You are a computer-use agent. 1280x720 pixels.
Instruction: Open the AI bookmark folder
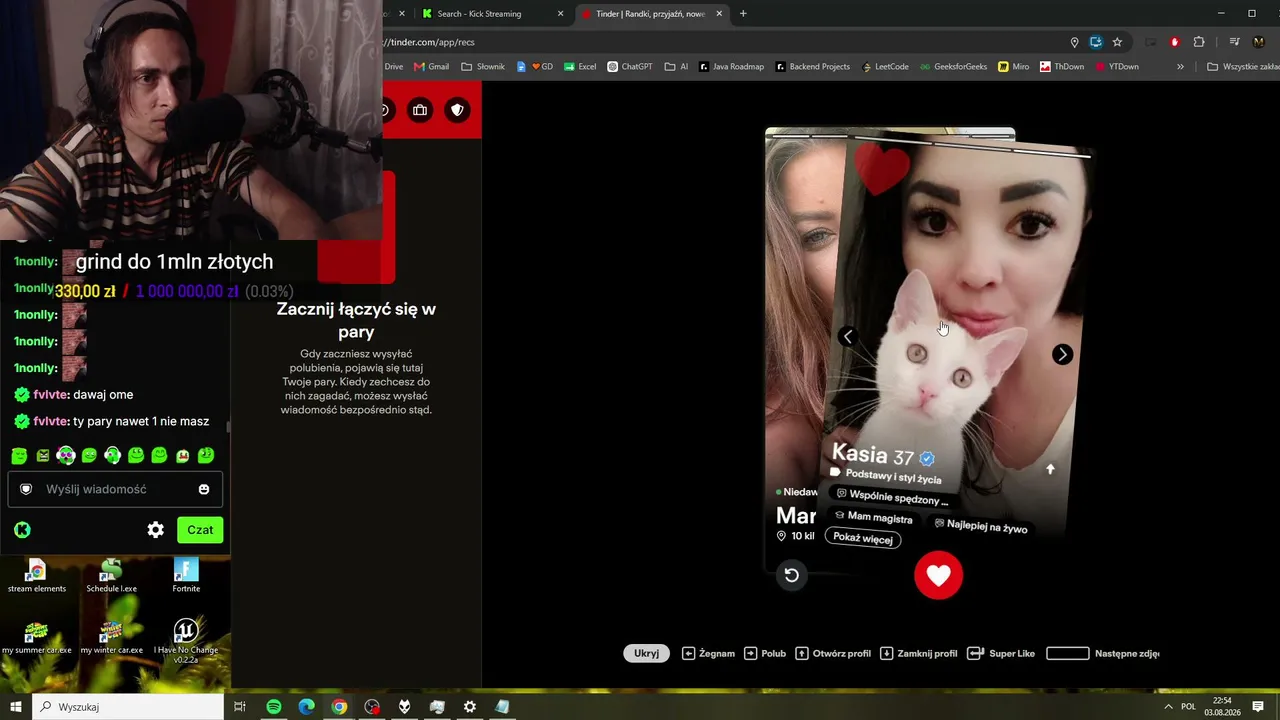(x=676, y=67)
